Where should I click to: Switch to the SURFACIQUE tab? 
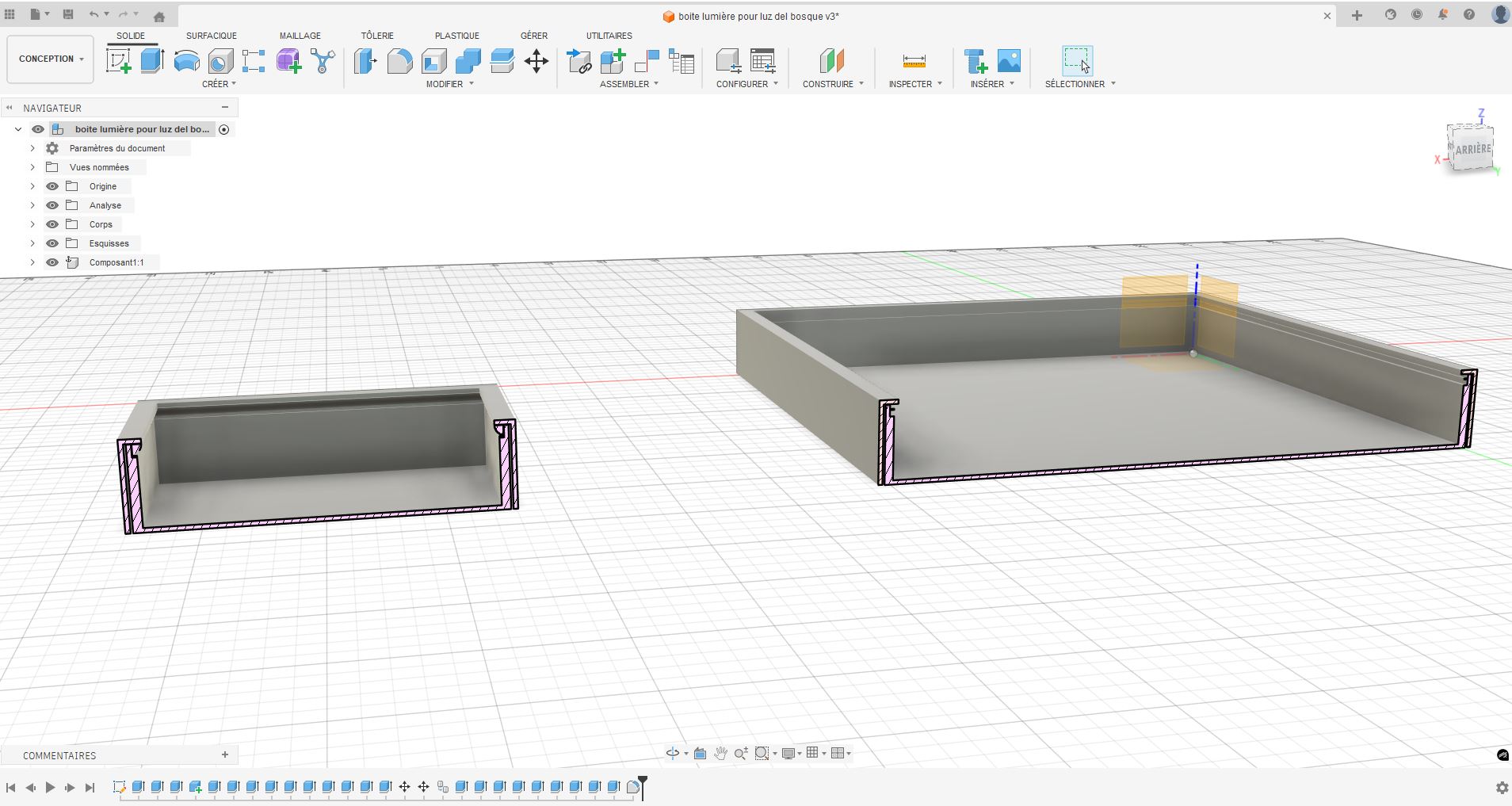(211, 36)
